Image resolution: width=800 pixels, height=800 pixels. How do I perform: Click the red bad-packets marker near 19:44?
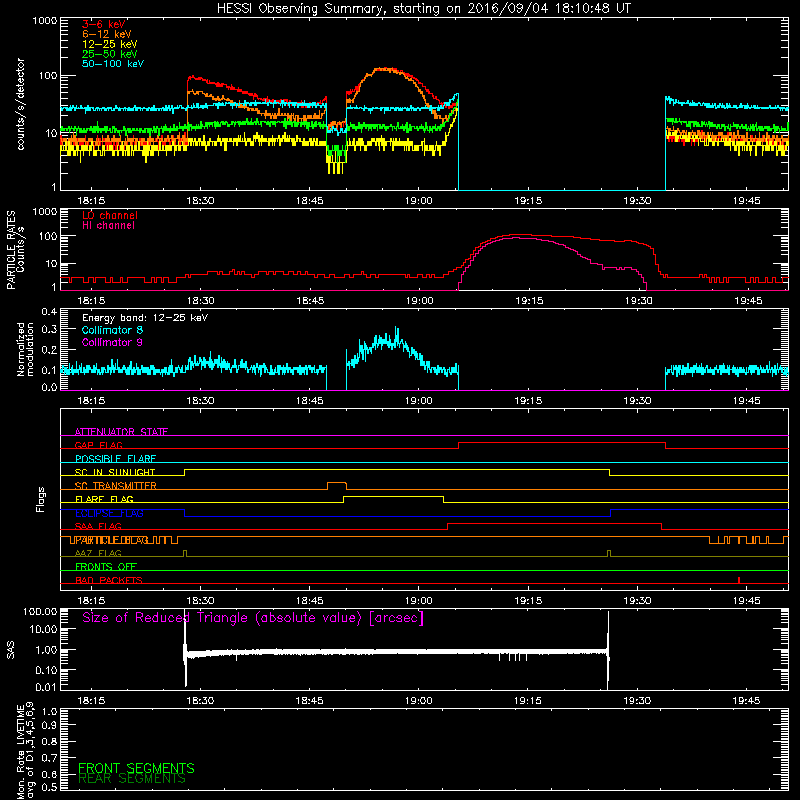click(739, 580)
